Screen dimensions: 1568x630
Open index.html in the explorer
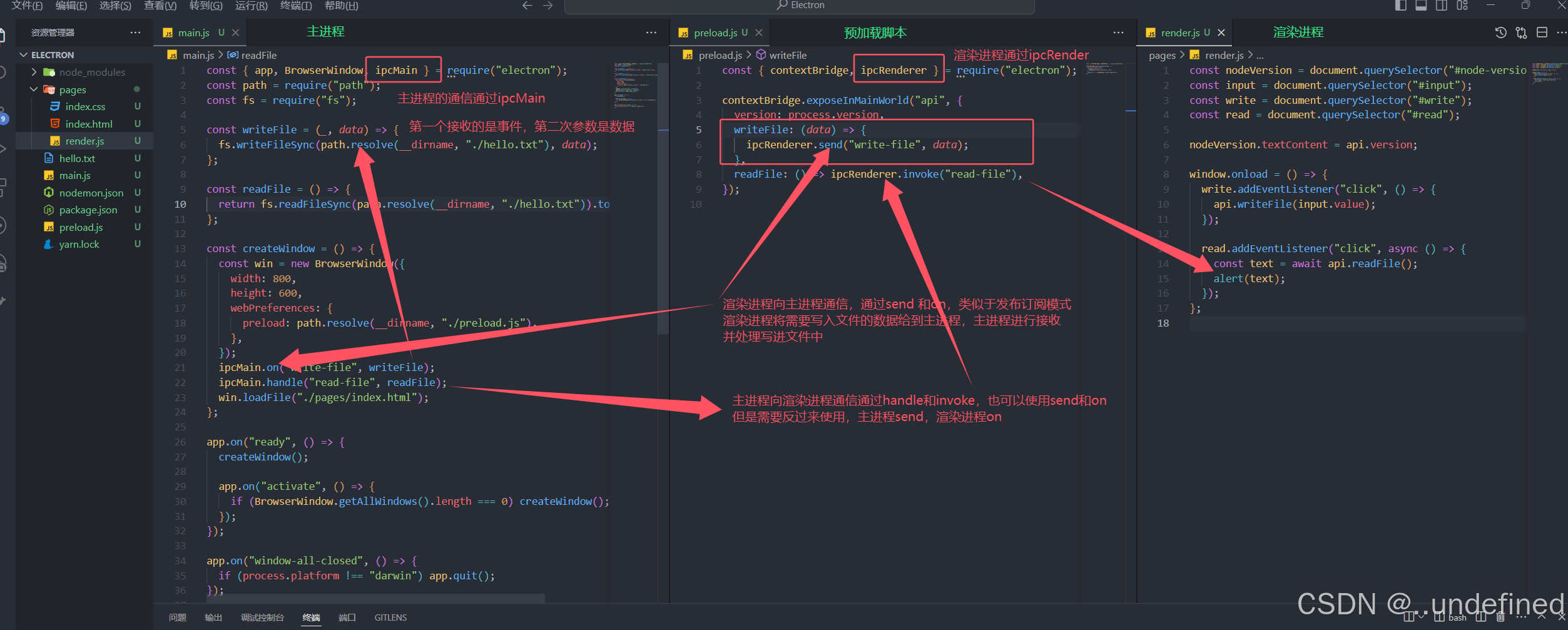tap(84, 124)
